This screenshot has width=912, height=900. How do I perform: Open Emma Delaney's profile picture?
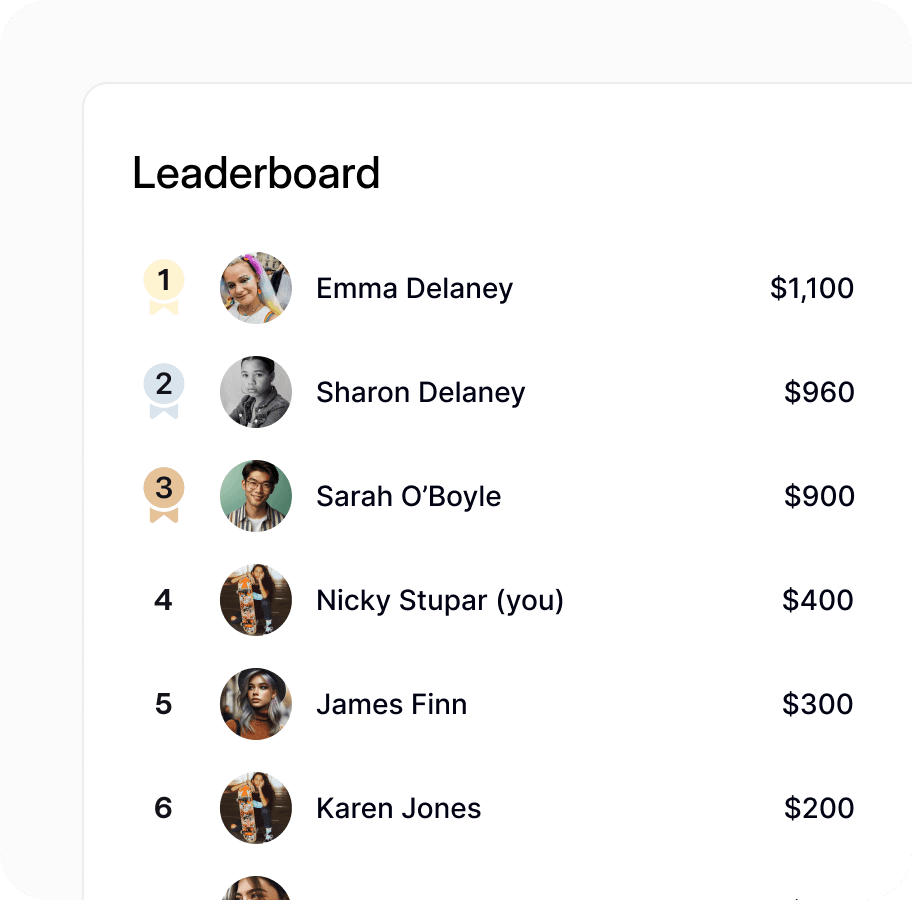click(x=256, y=288)
